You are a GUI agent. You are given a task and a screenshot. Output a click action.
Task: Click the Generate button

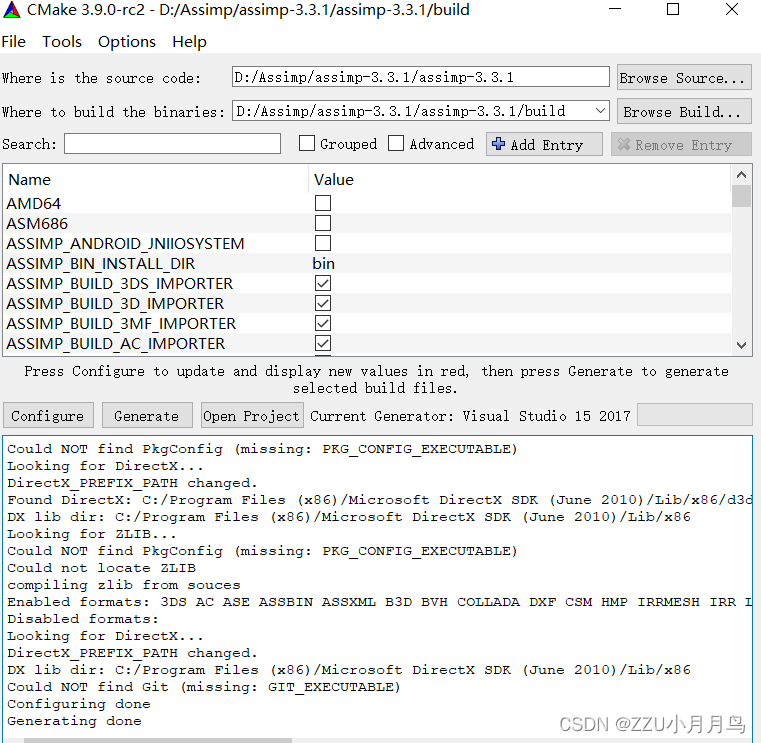tap(147, 415)
